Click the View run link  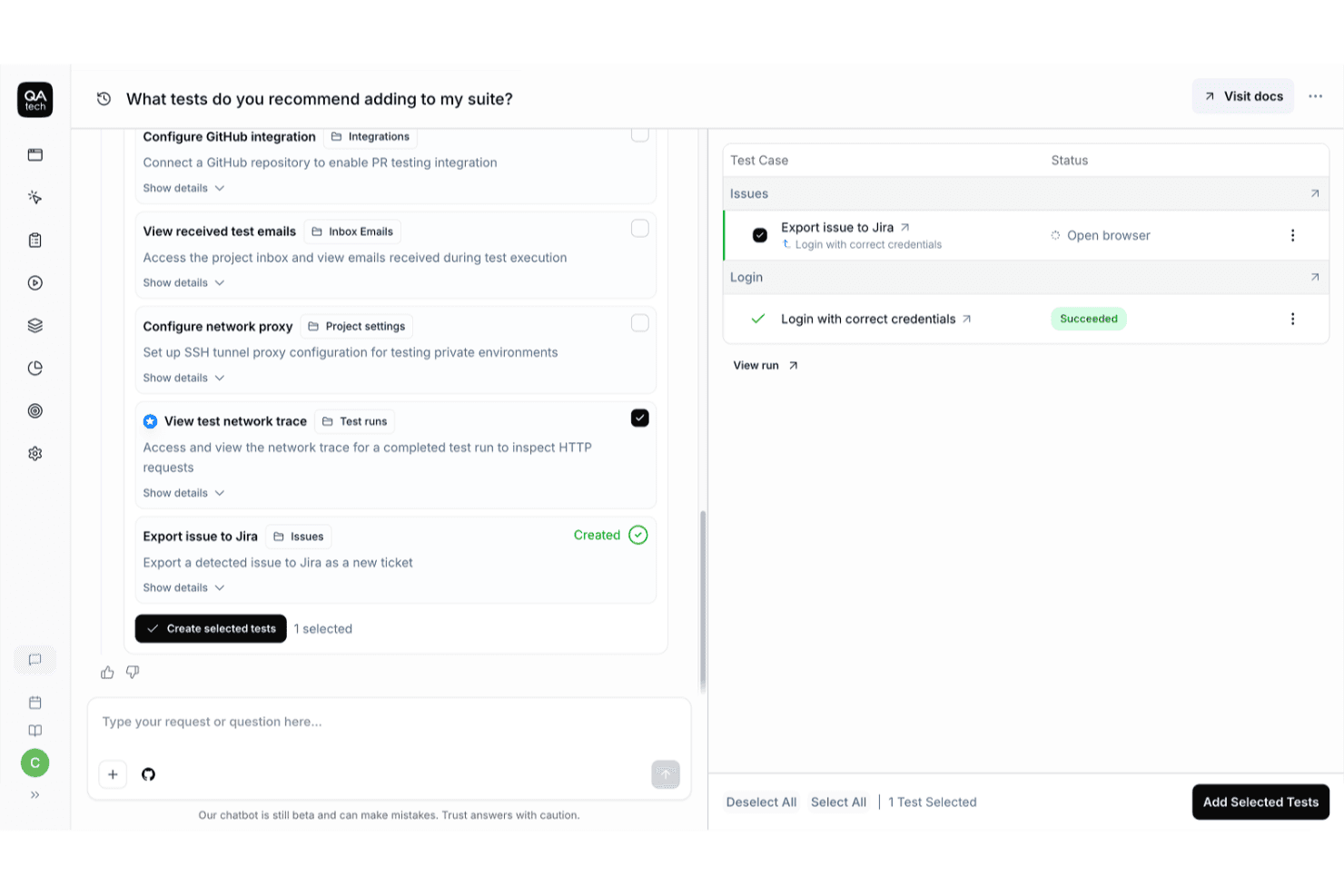pos(766,366)
